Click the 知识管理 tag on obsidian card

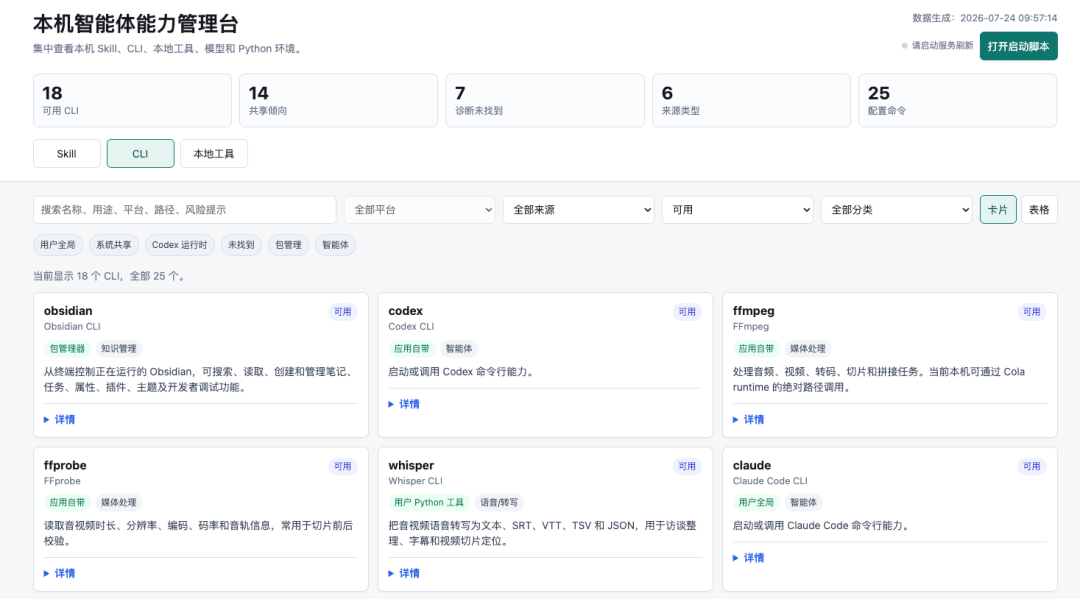click(x=118, y=348)
